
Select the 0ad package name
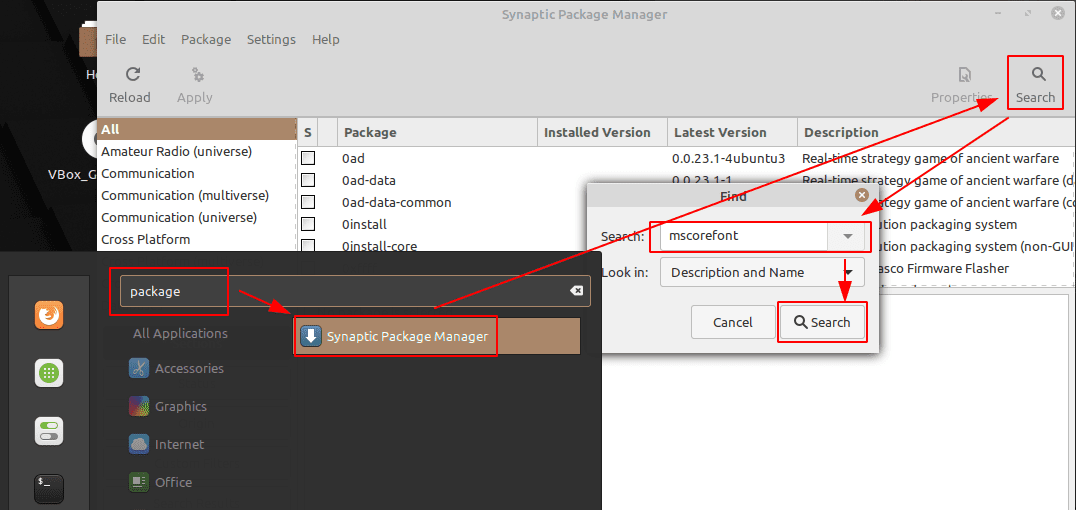353,159
